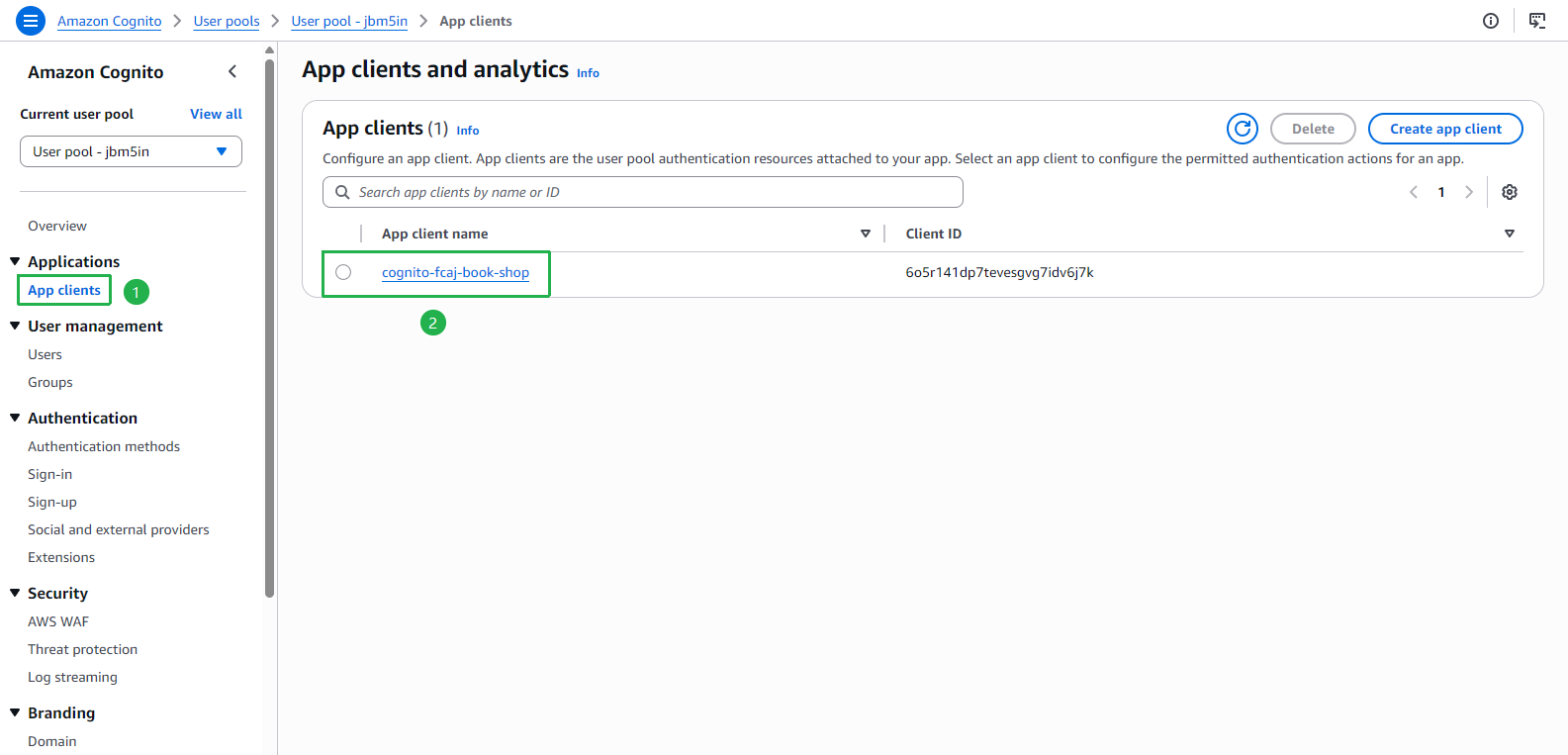Viewport: 1568px width, 755px height.
Task: Open the hamburger navigation menu
Action: (31, 21)
